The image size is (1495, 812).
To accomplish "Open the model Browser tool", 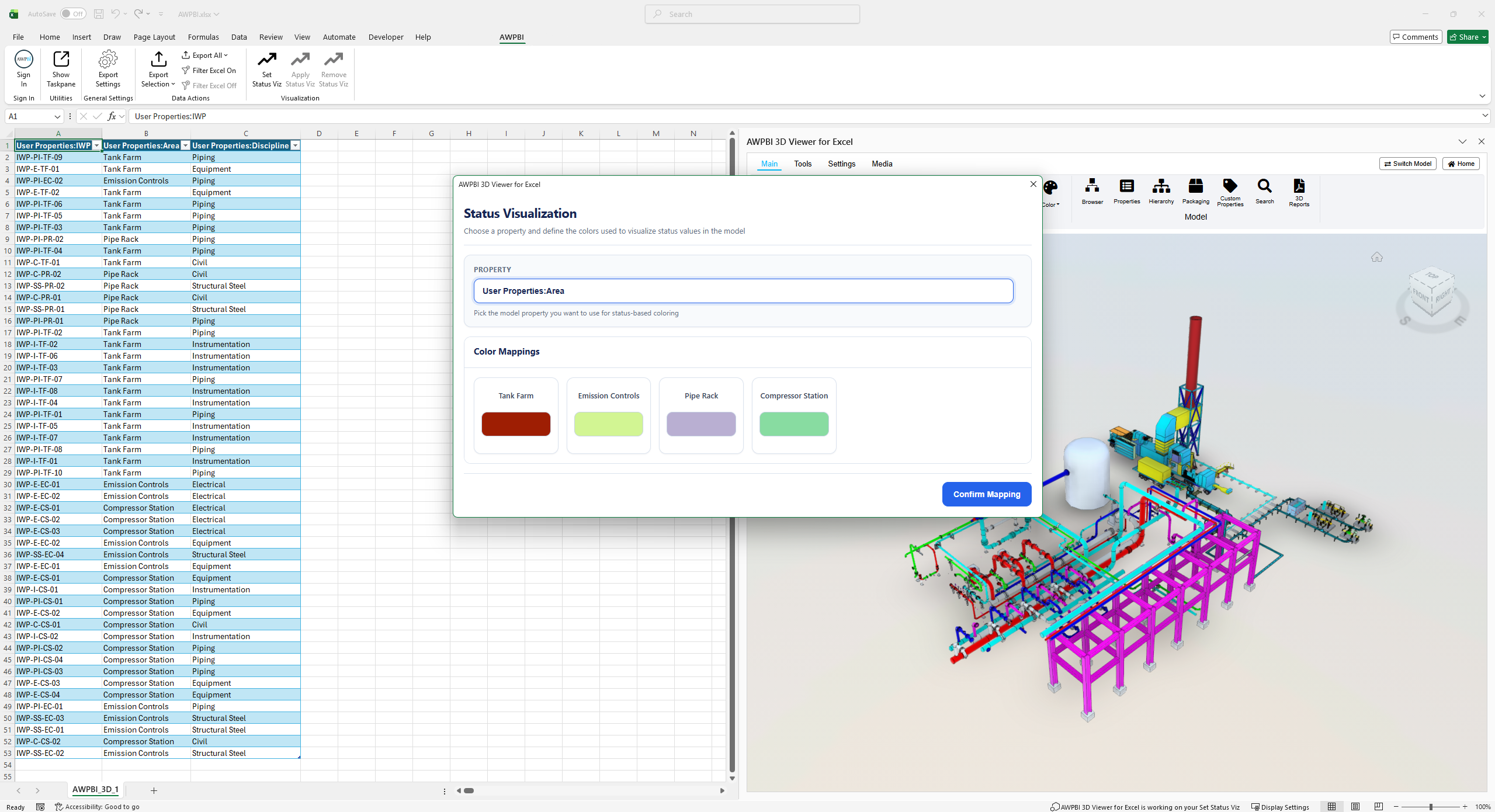I will (1092, 192).
